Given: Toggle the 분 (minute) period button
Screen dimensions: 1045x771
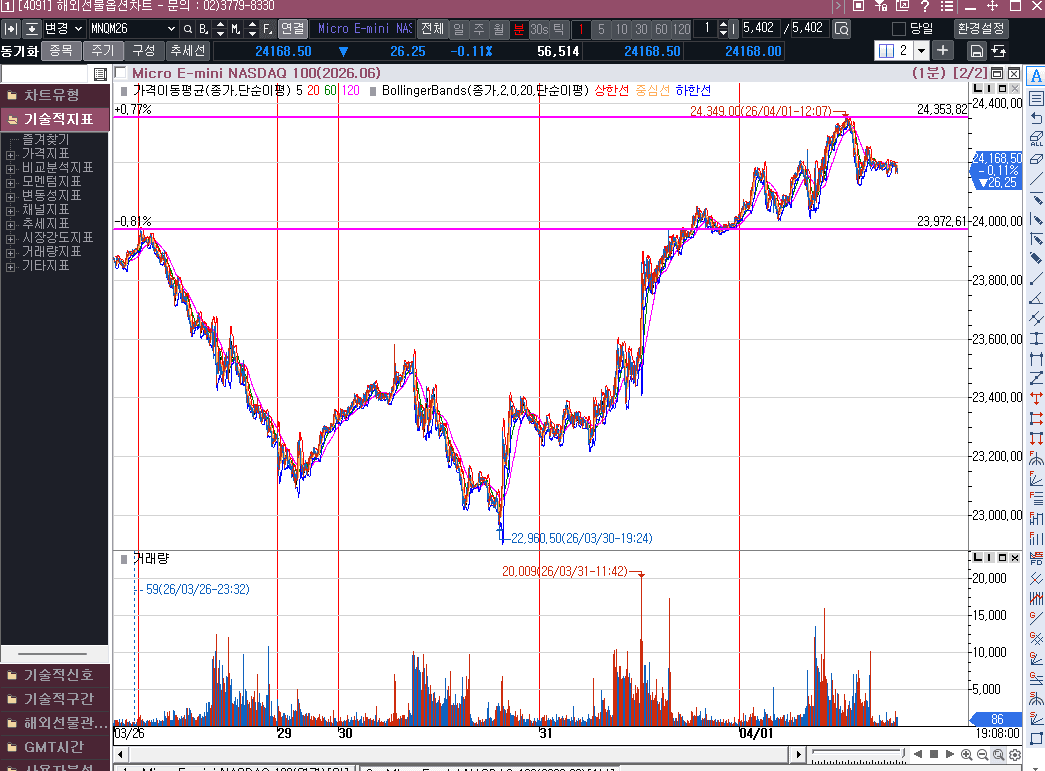Looking at the screenshot, I should (519, 29).
